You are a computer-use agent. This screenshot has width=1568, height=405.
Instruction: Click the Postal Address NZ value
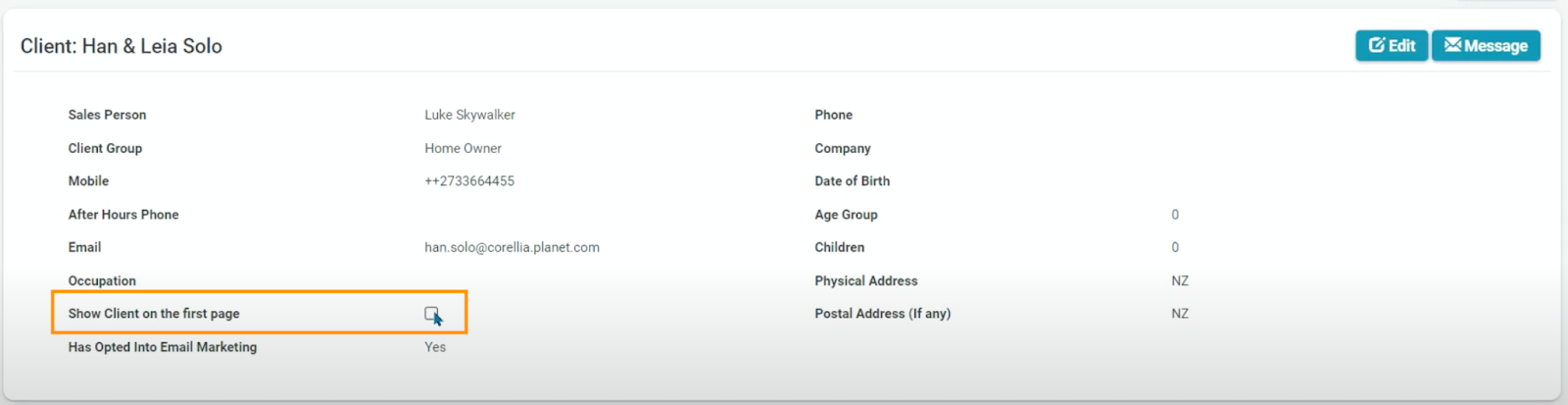[x=1180, y=314]
